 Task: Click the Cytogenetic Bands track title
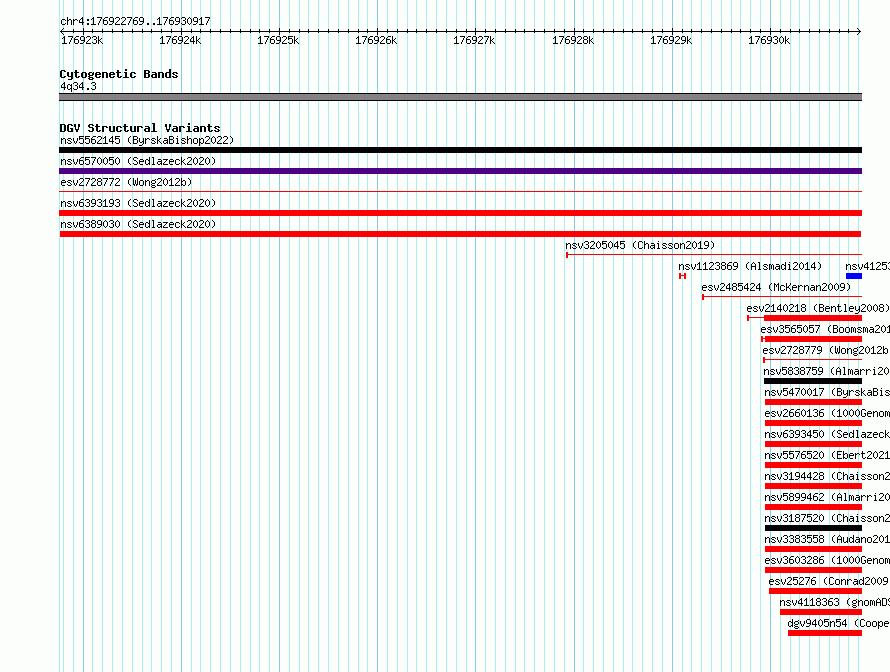[x=119, y=74]
